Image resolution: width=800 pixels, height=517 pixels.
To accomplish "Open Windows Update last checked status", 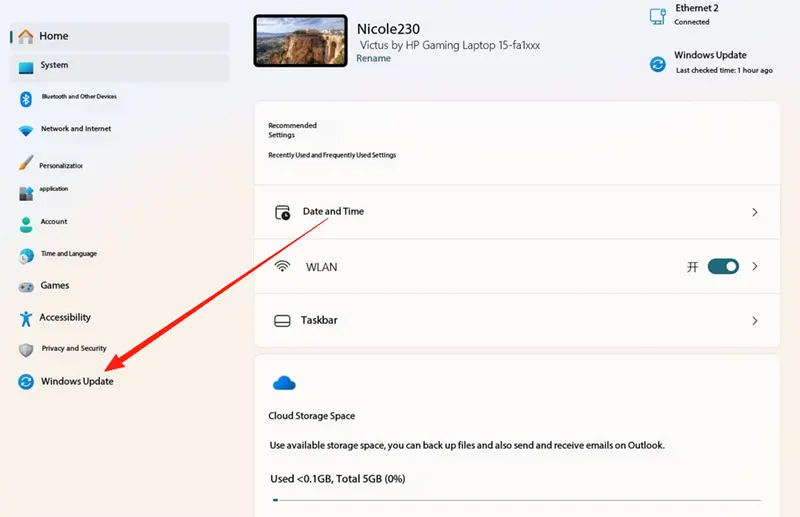I will pyautogui.click(x=711, y=62).
